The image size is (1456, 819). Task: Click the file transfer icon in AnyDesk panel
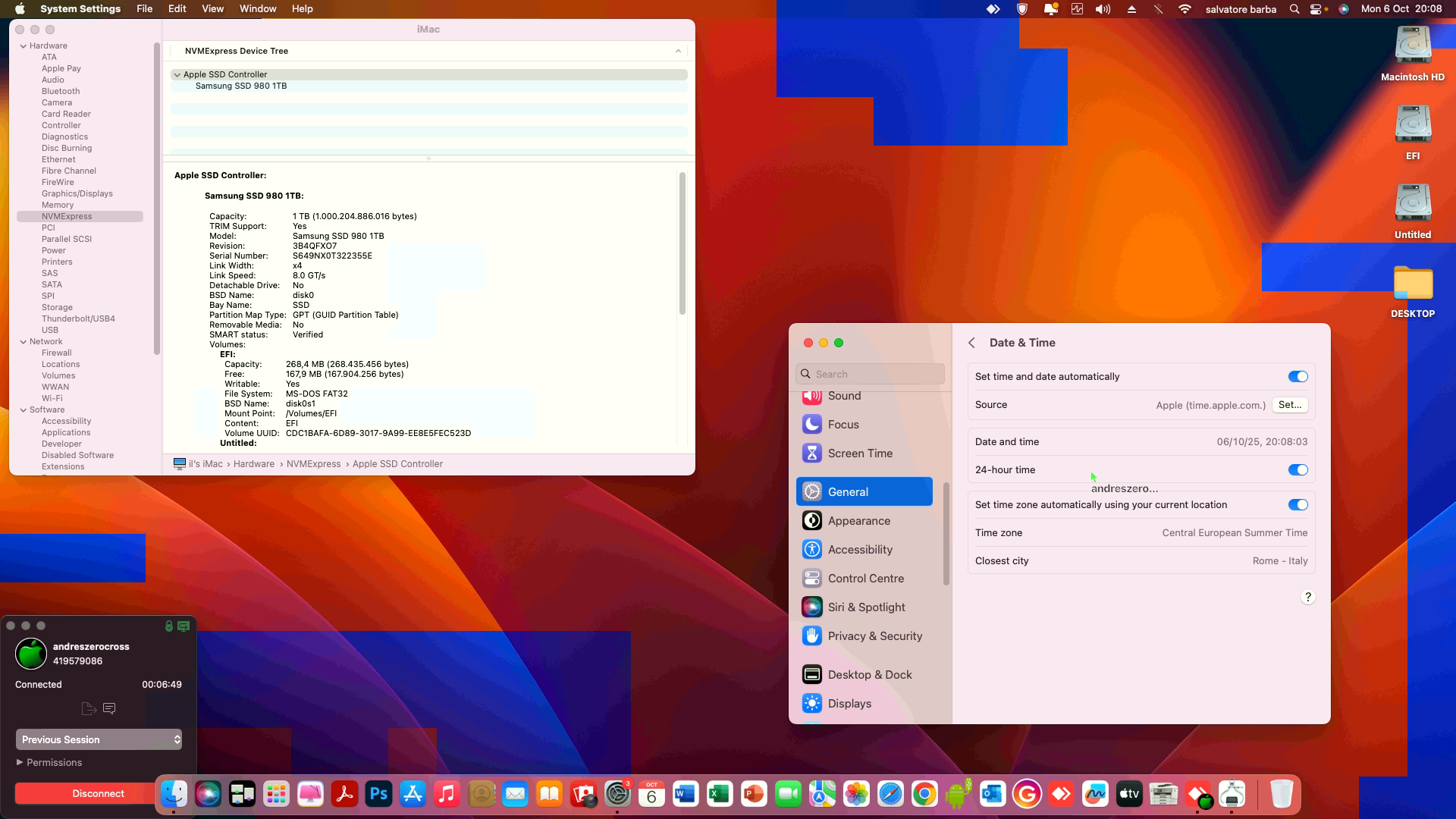coord(89,708)
